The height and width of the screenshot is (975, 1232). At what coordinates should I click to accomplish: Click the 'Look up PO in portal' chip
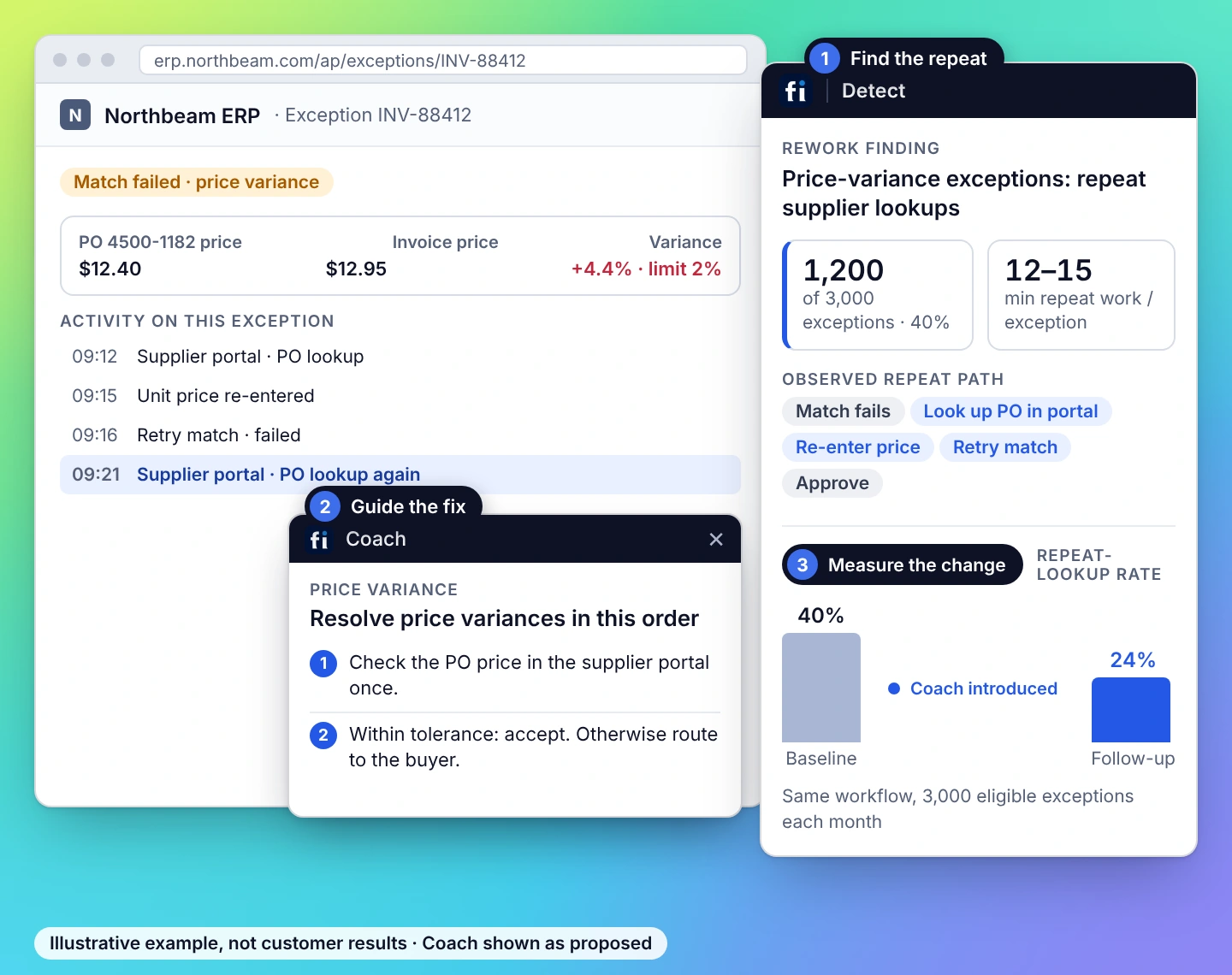[x=1010, y=411]
